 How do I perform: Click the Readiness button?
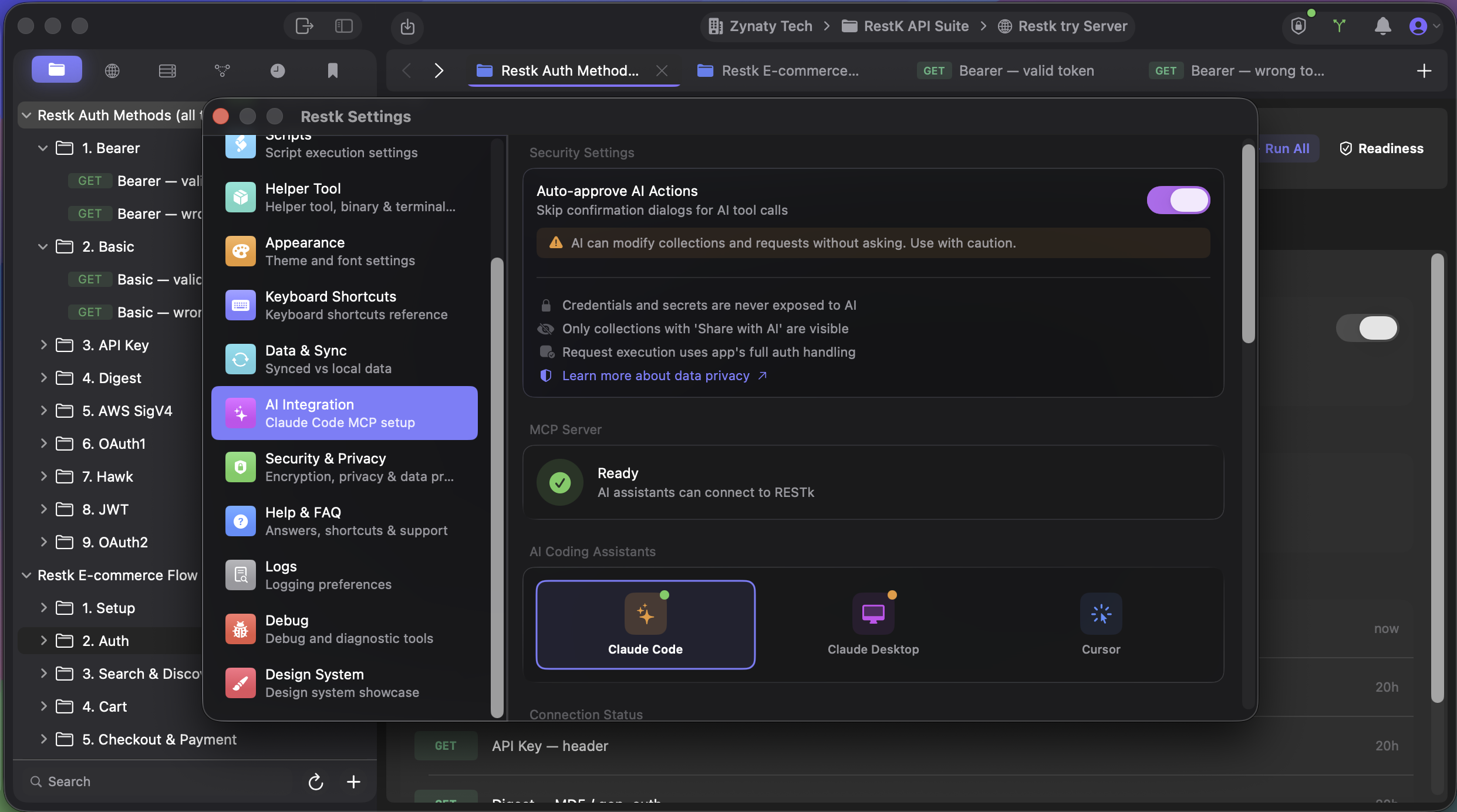pos(1381,148)
